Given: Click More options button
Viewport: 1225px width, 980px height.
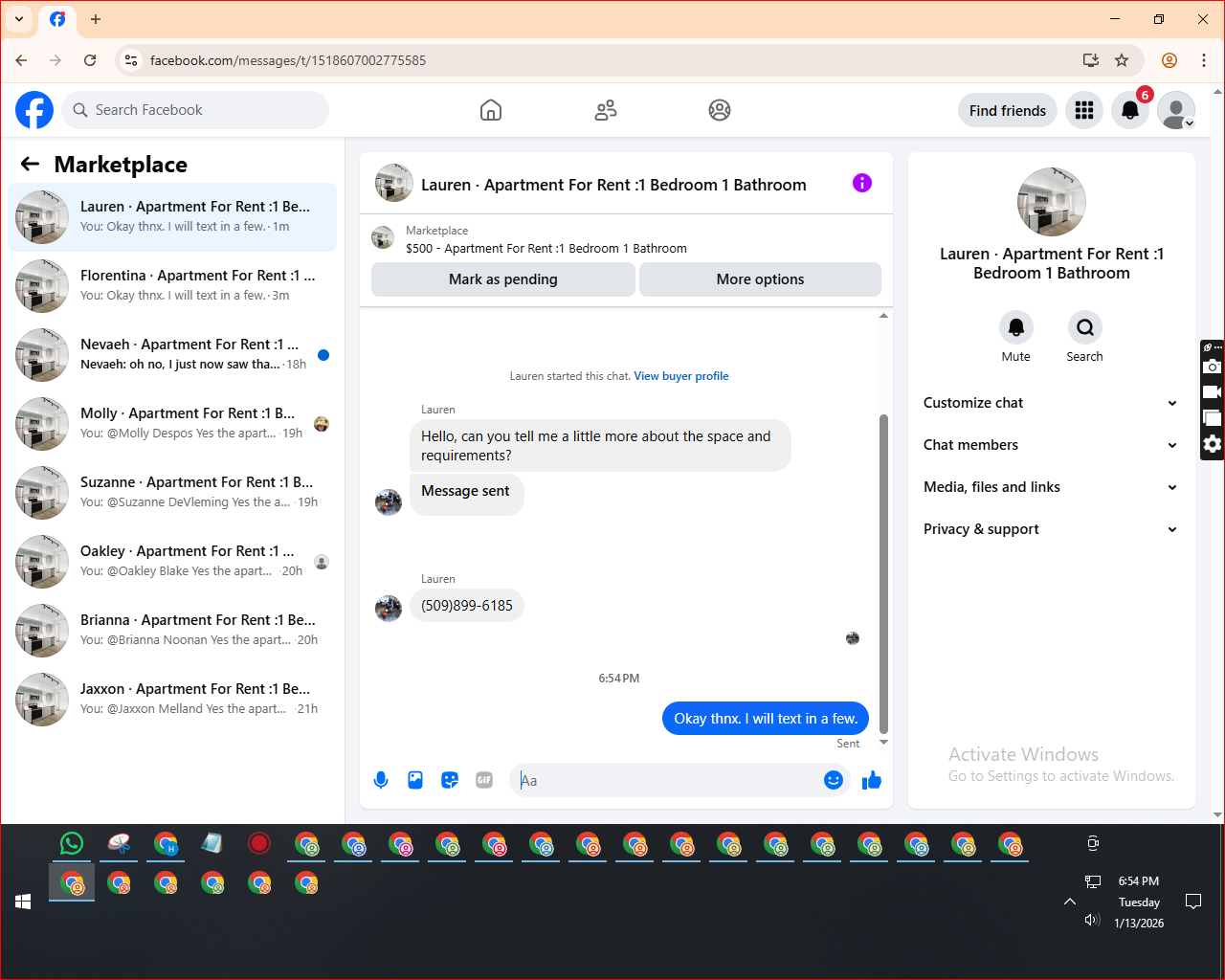Looking at the screenshot, I should 760,279.
